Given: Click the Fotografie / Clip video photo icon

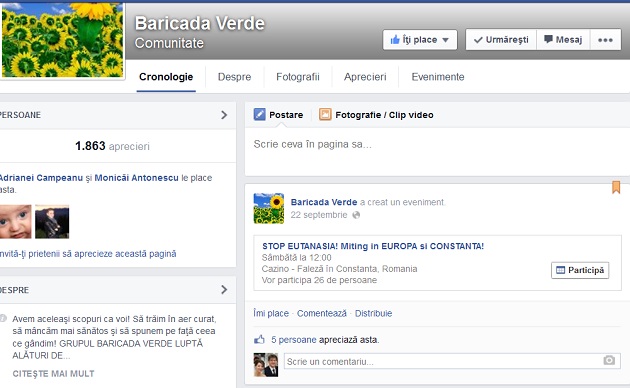Looking at the screenshot, I should click(x=325, y=114).
